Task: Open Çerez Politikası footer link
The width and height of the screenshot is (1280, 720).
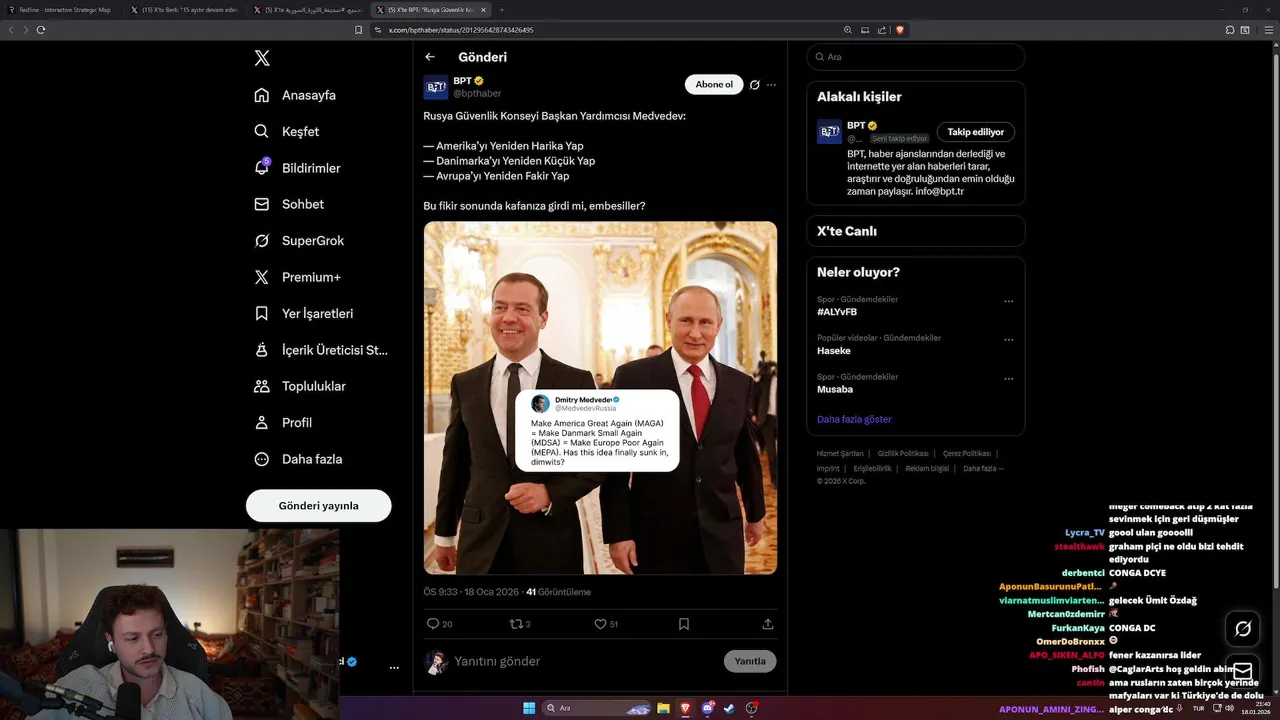Action: tap(967, 454)
